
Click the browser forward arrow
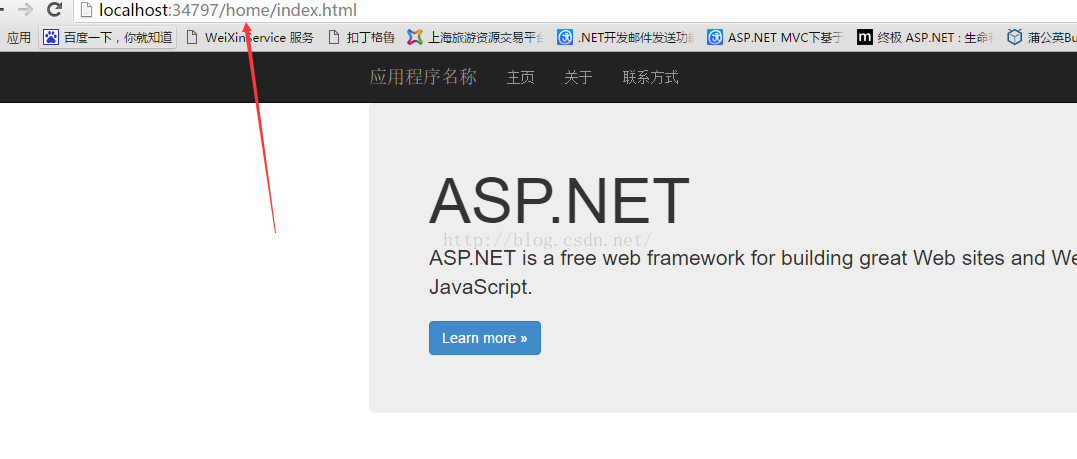(x=25, y=10)
